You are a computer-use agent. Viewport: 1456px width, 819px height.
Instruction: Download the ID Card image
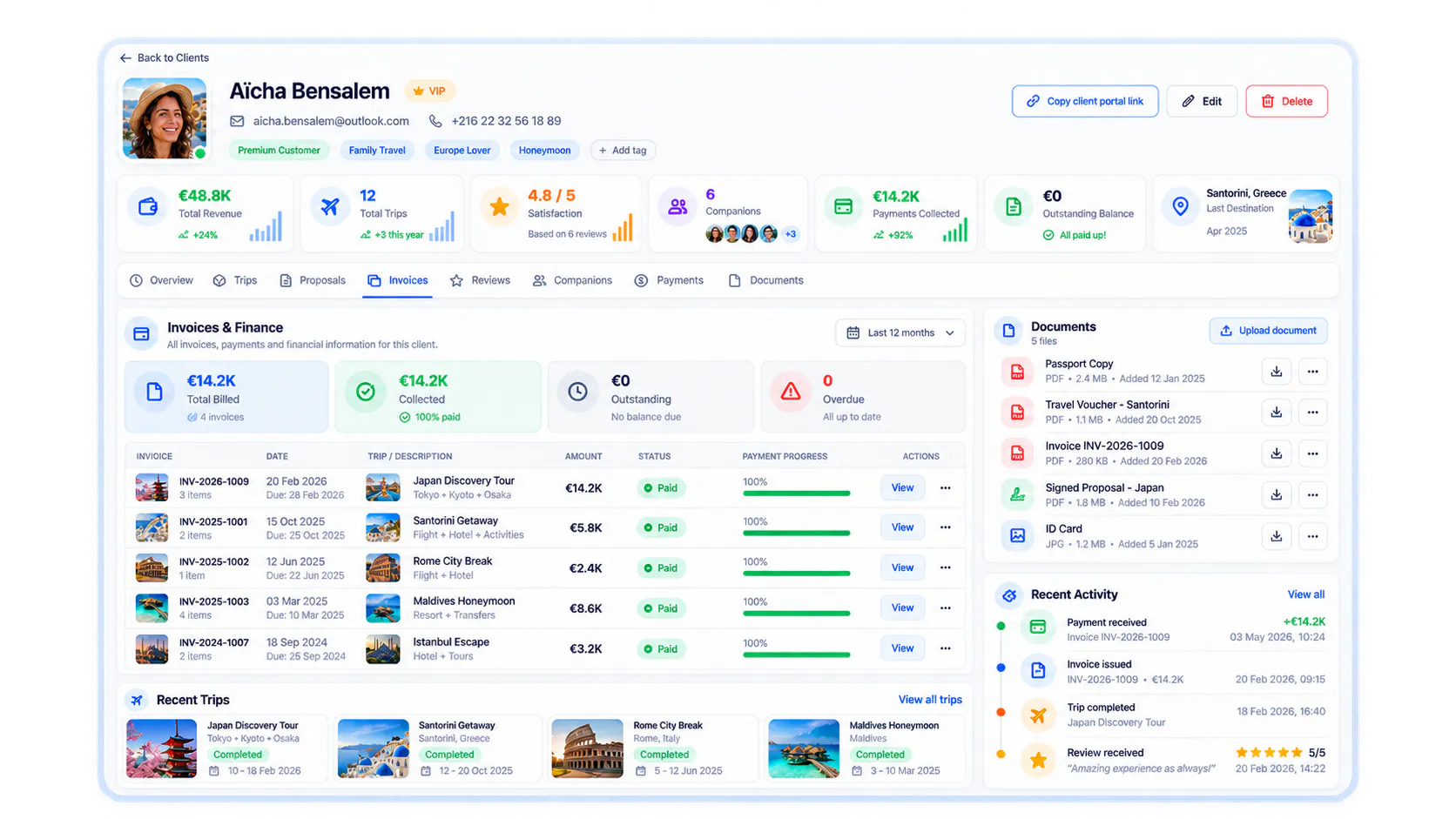1276,536
